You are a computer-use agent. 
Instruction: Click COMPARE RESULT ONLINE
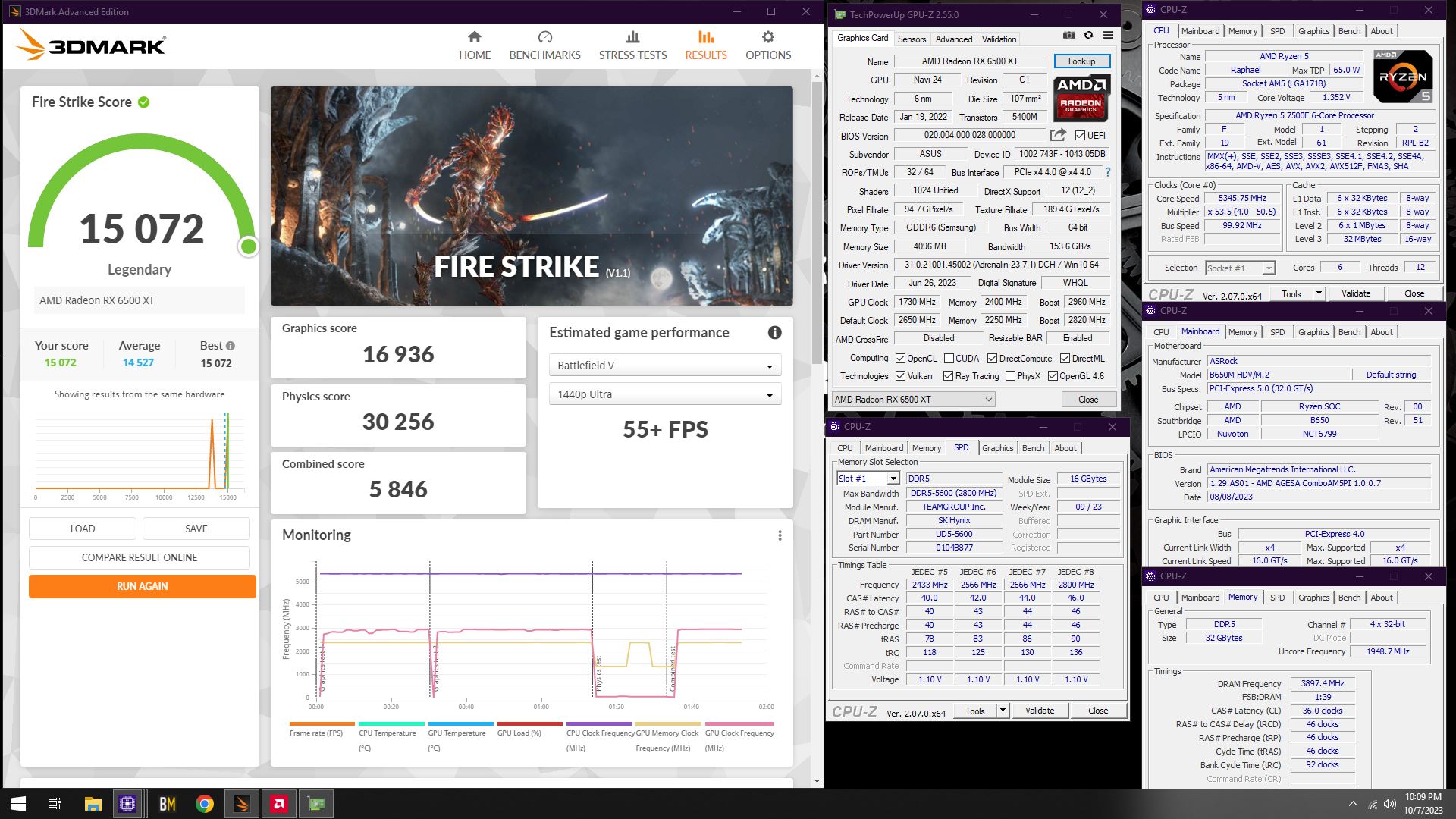(140, 557)
